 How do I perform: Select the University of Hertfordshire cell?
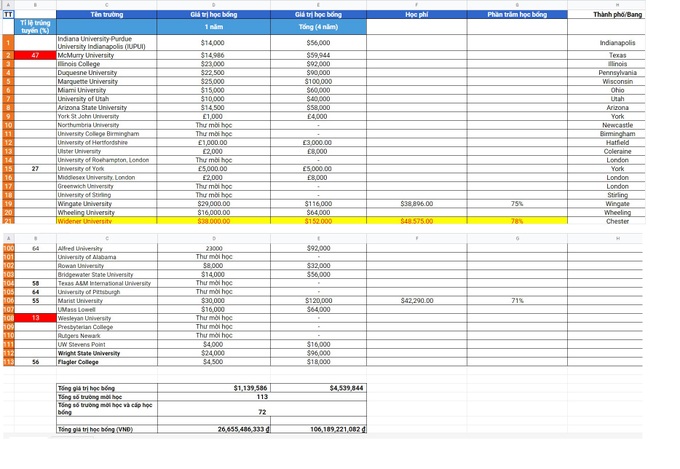click(107, 142)
